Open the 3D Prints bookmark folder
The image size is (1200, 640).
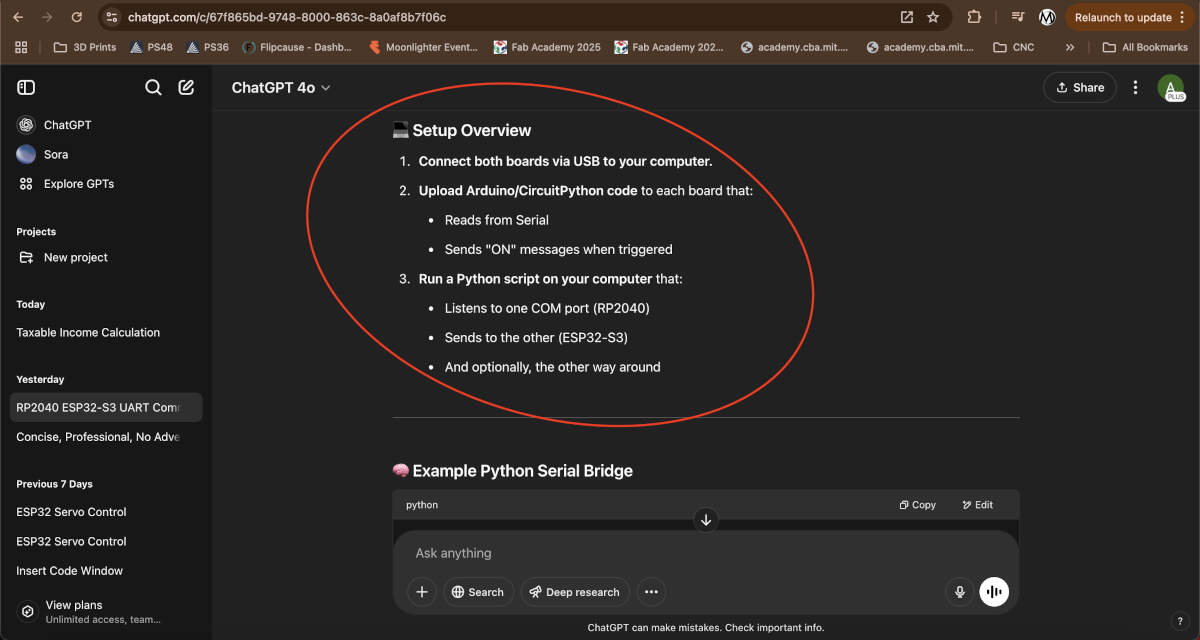point(85,47)
